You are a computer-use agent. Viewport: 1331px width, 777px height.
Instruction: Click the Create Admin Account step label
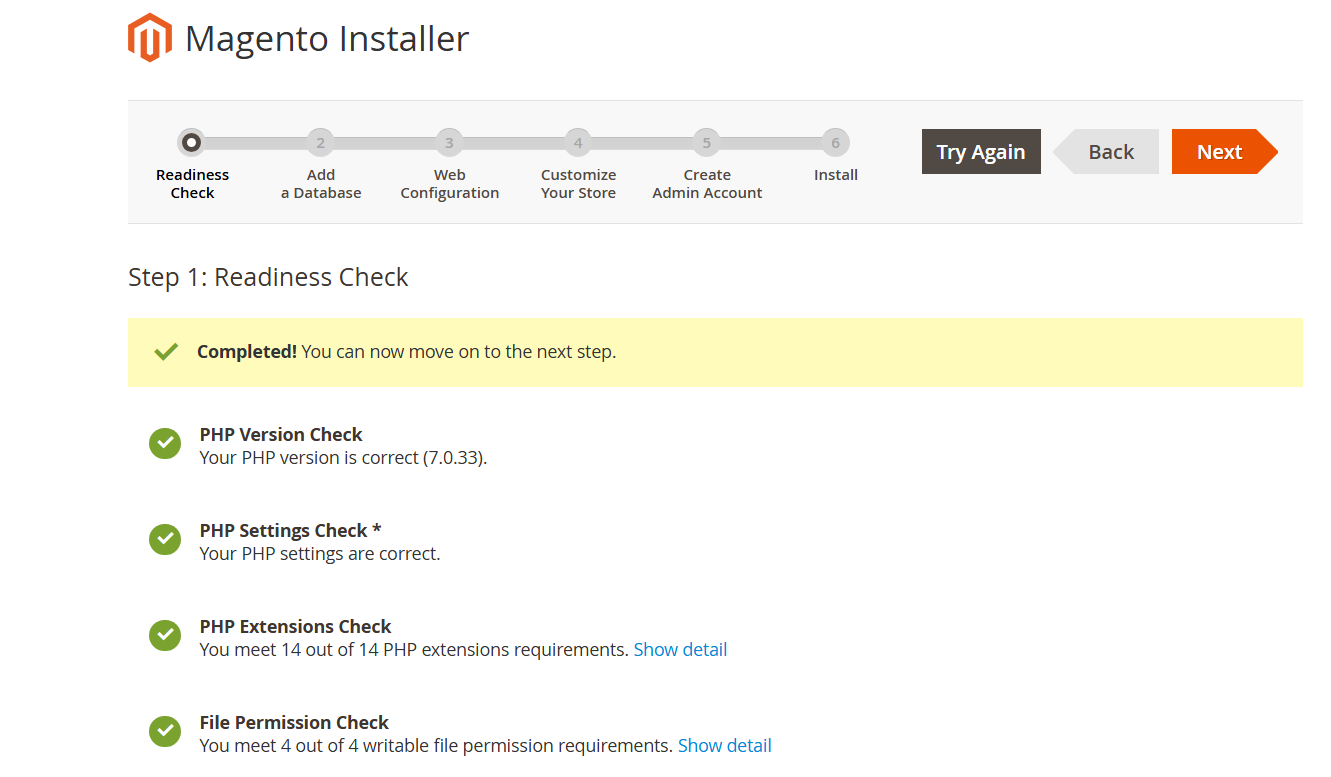(x=707, y=184)
